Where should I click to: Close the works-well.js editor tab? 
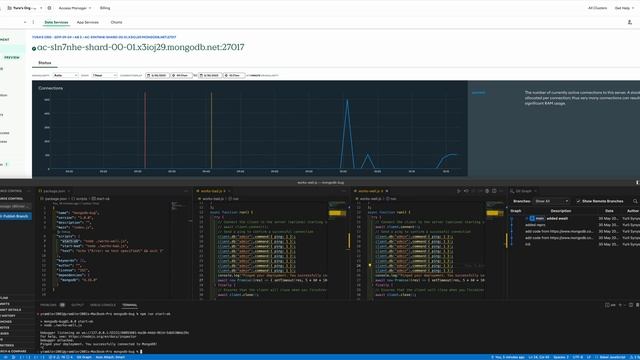387,191
